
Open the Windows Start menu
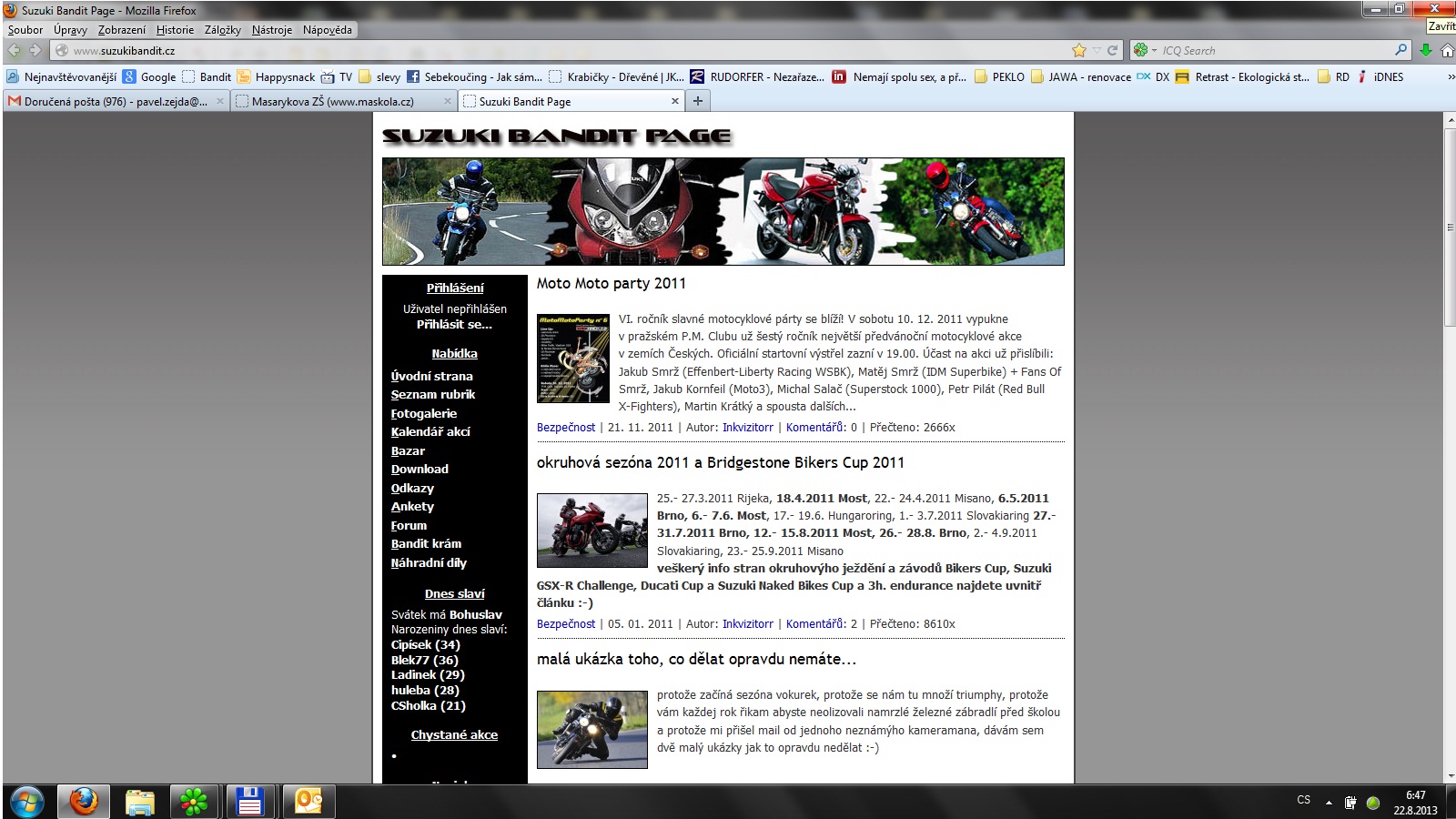tap(27, 802)
